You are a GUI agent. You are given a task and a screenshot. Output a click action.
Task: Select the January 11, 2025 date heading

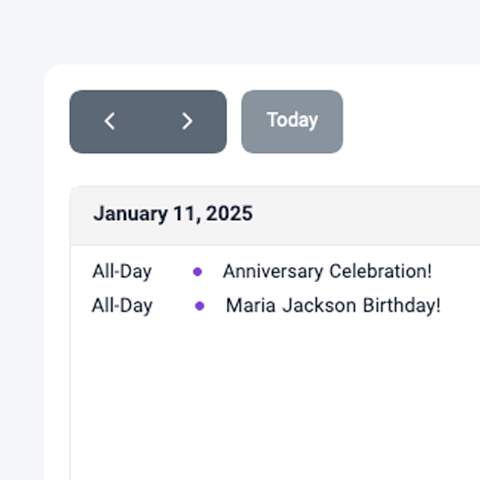click(x=173, y=213)
